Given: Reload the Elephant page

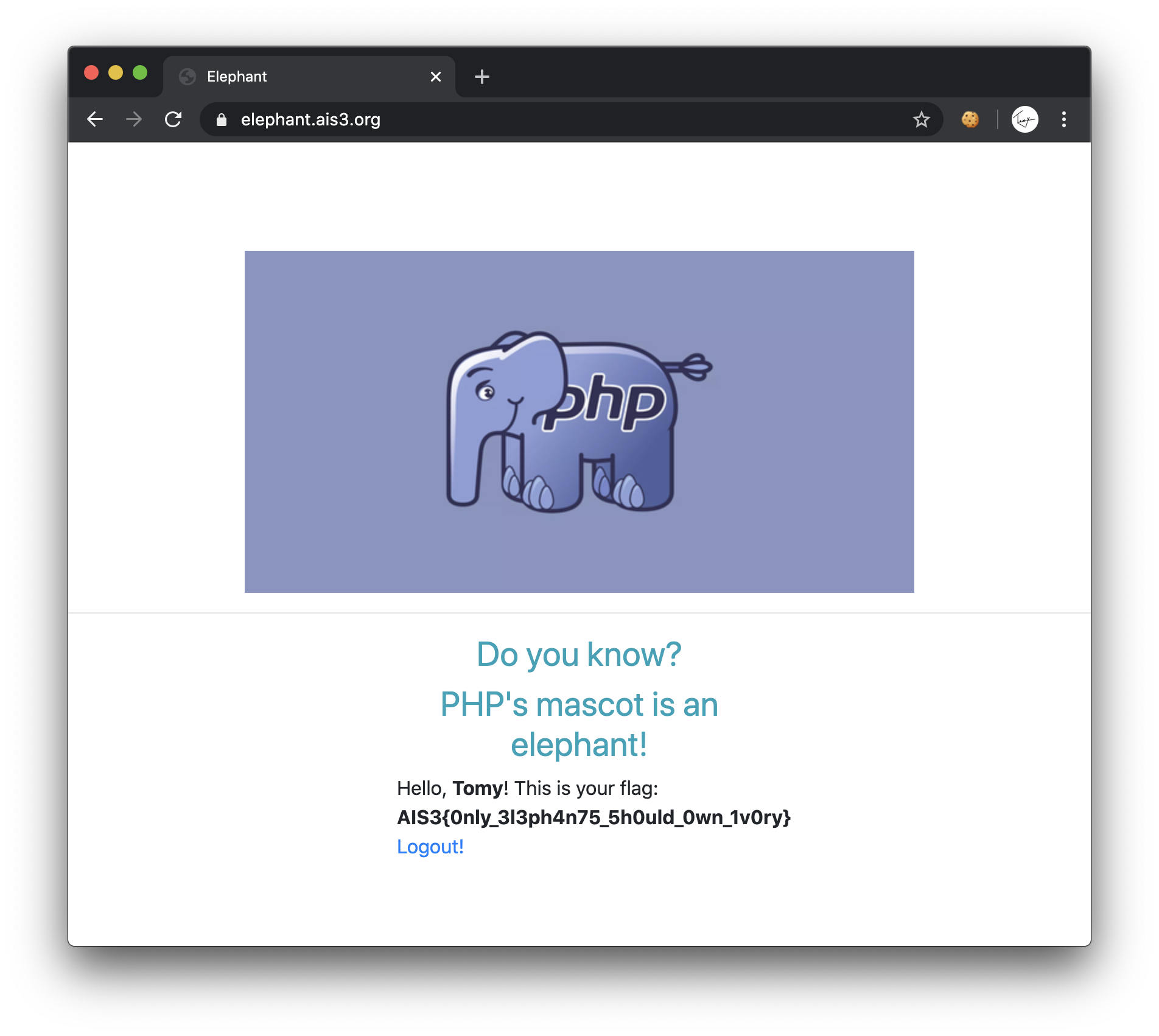Looking at the screenshot, I should coord(173,119).
